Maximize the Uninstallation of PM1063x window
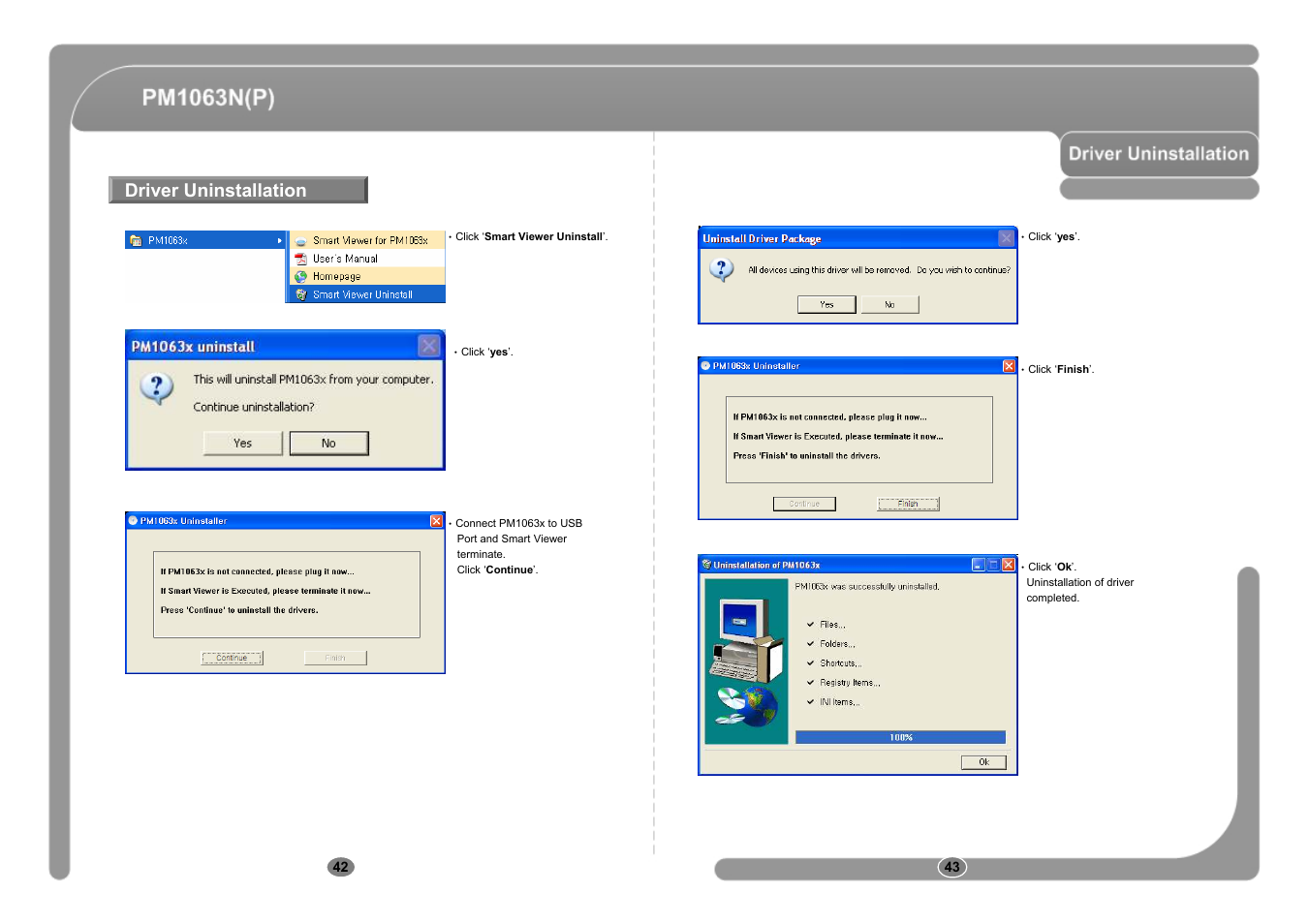This screenshot has height=924, width=1309. click(x=993, y=565)
